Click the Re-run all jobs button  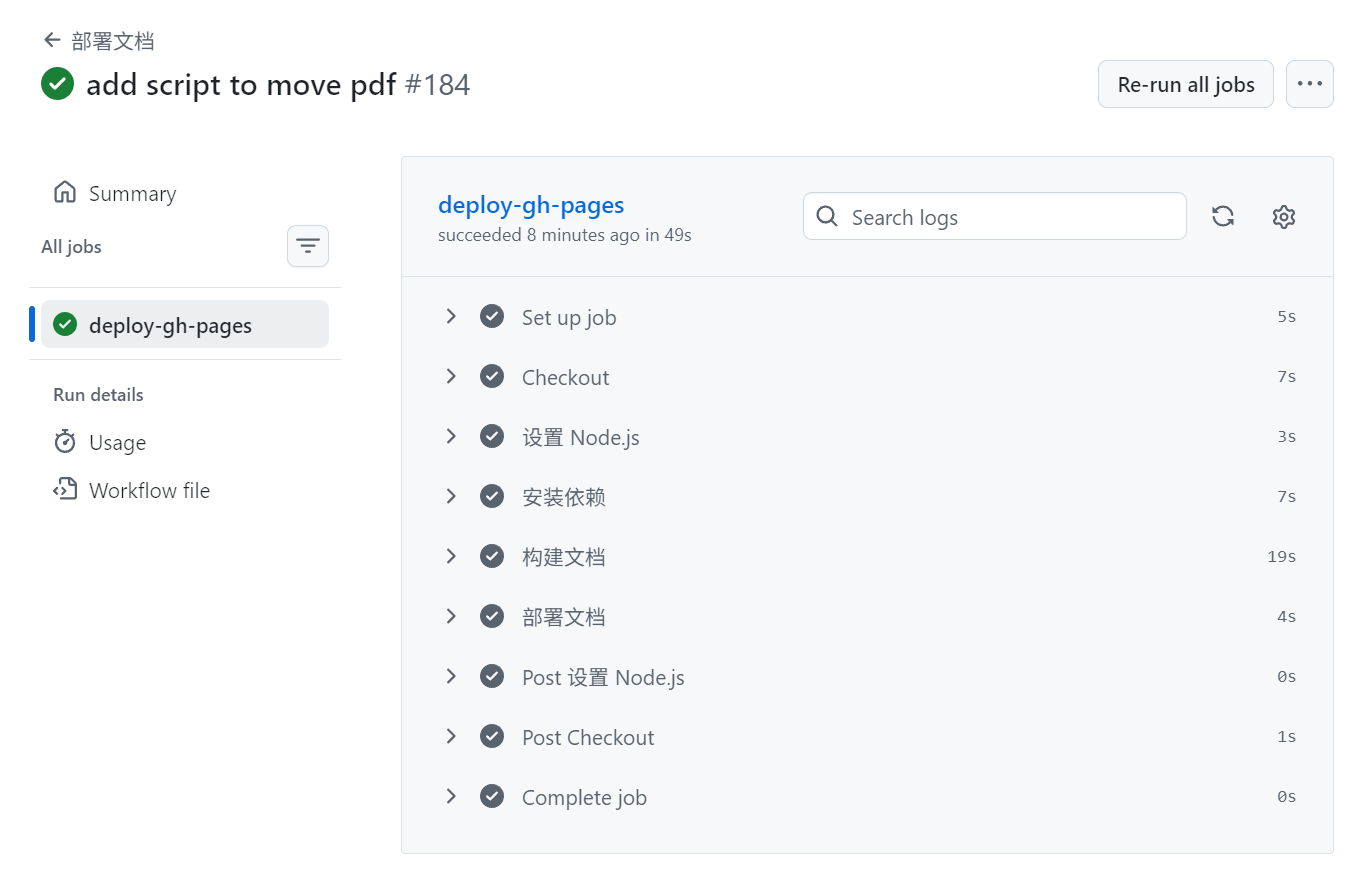pos(1185,84)
